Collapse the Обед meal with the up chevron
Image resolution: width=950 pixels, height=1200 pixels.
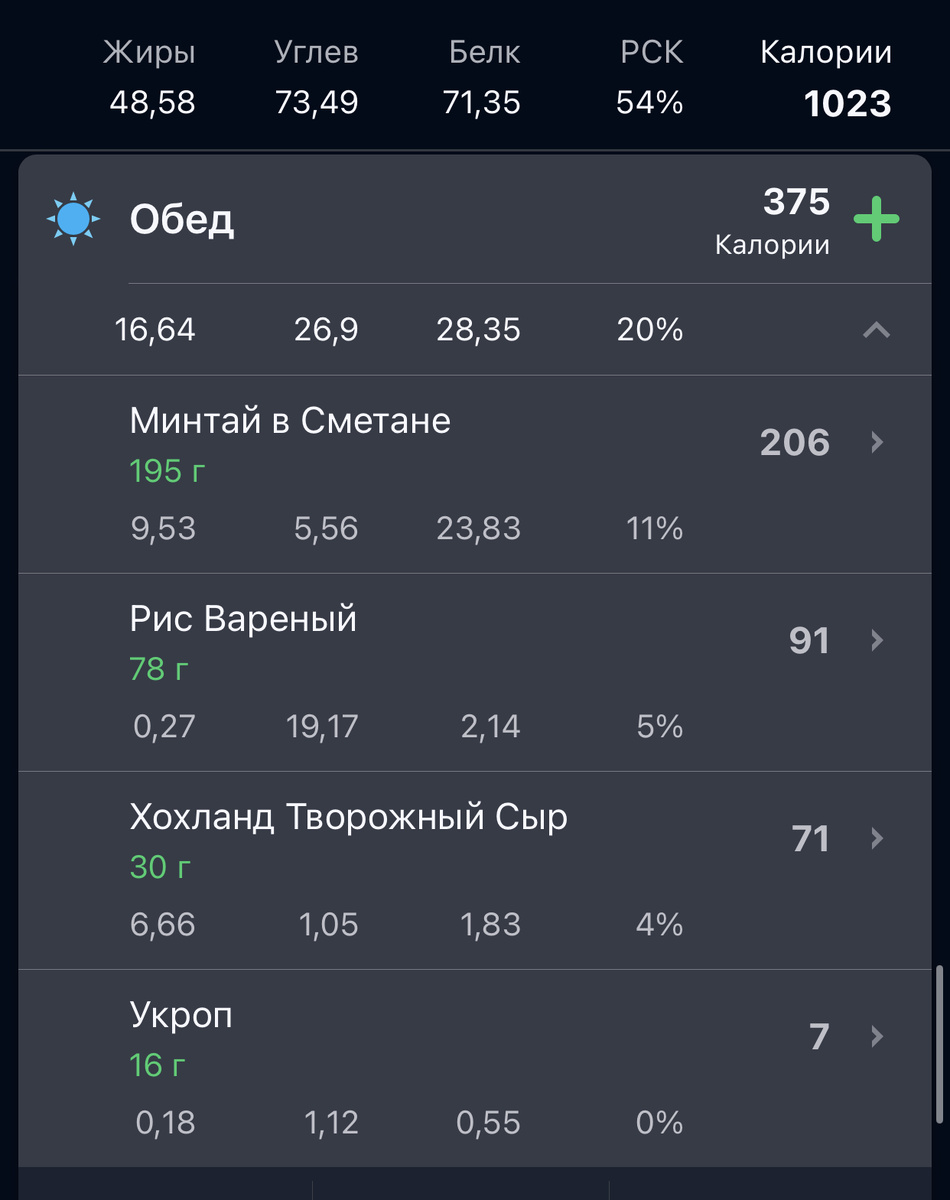[876, 330]
